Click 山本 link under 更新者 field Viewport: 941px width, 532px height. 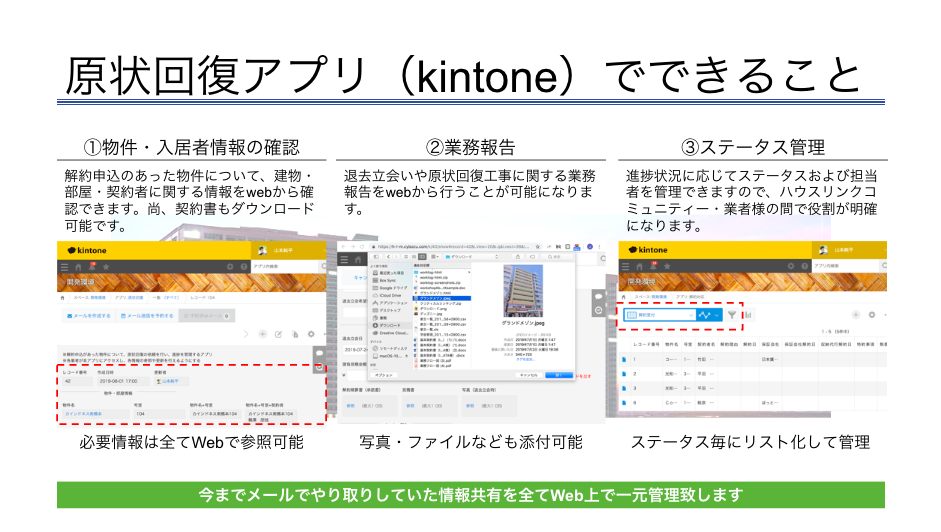[x=170, y=381]
